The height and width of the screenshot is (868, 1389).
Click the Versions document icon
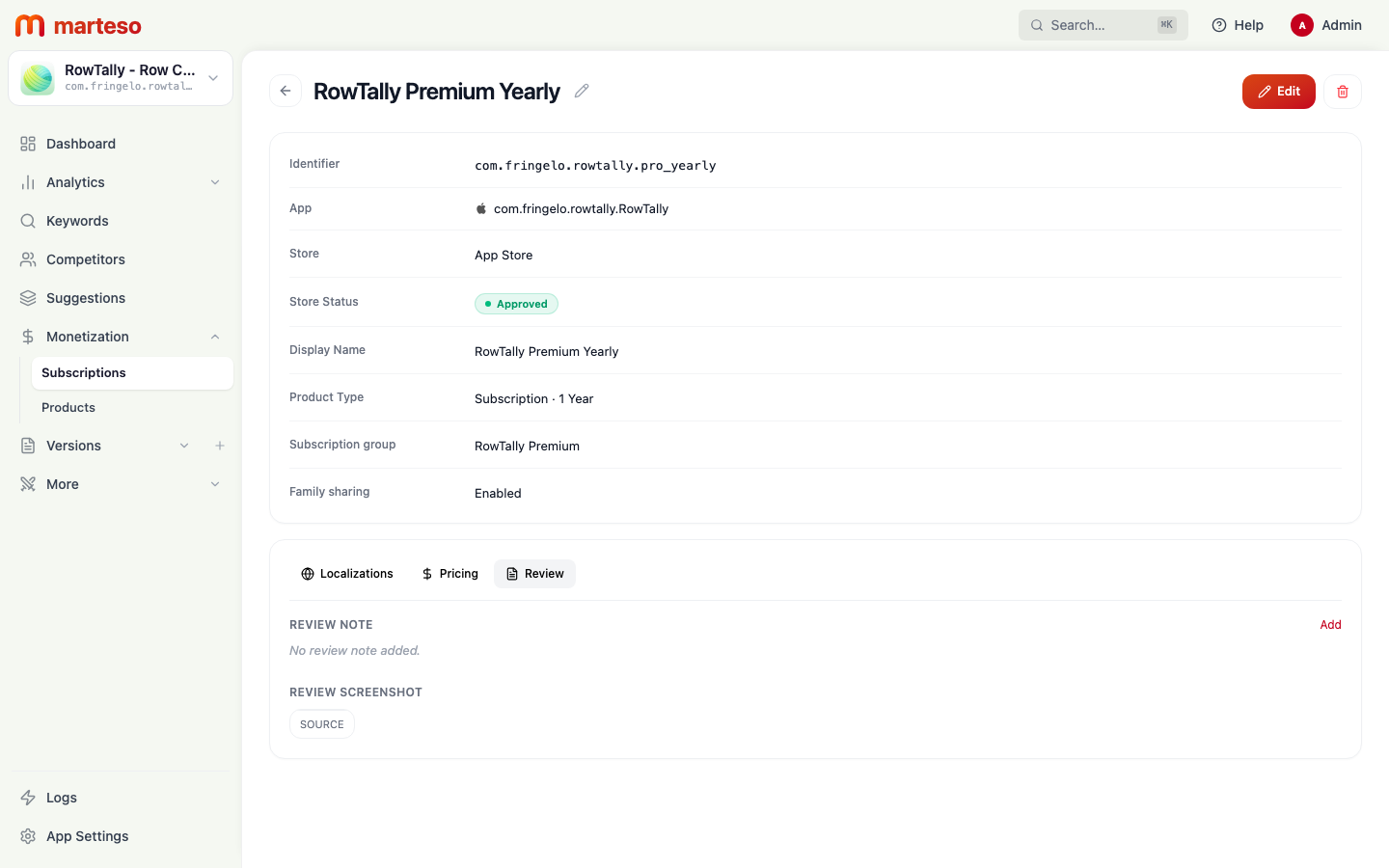(x=28, y=446)
